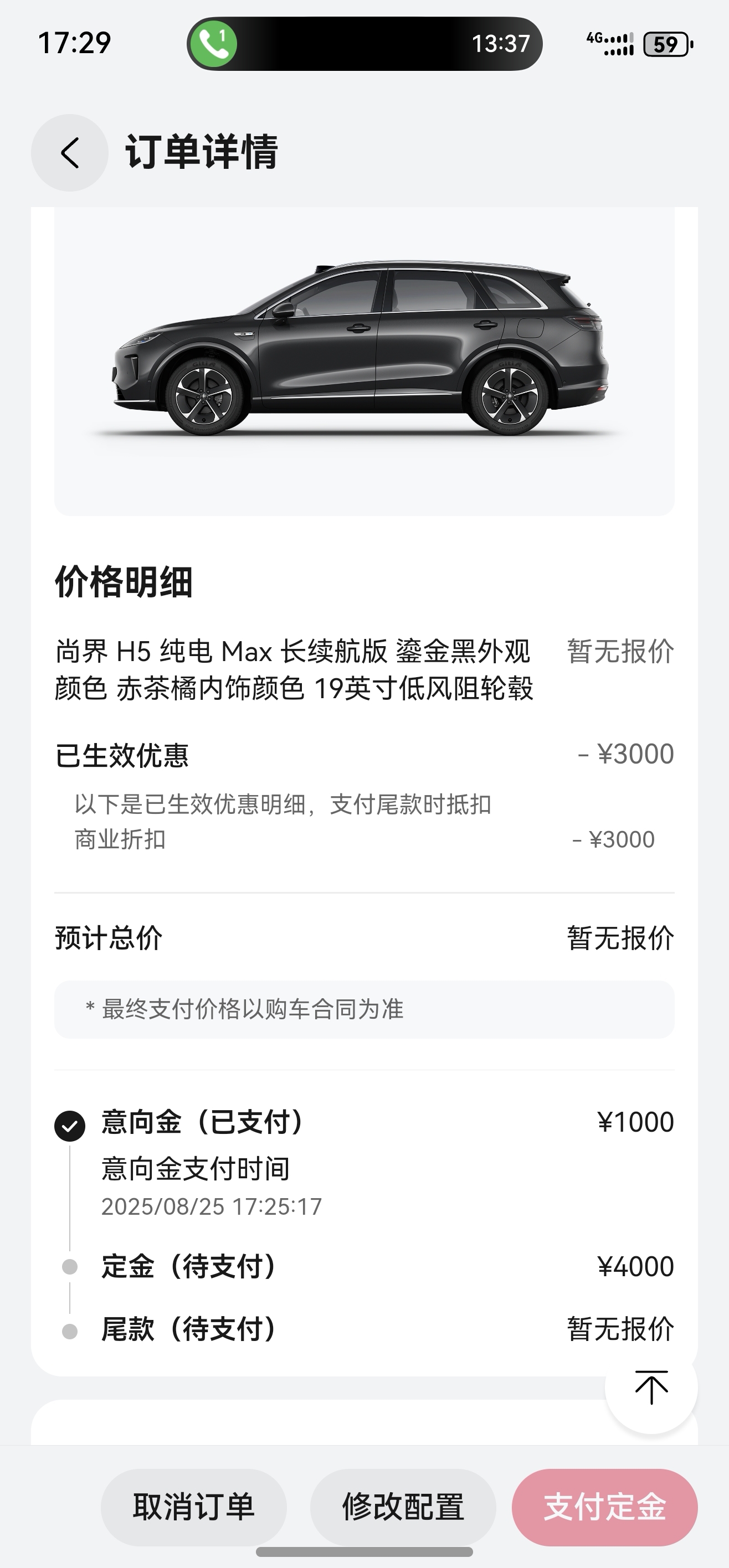This screenshot has height=1568, width=729.
Task: Tap the scroll-to-top arrow button
Action: [651, 1387]
